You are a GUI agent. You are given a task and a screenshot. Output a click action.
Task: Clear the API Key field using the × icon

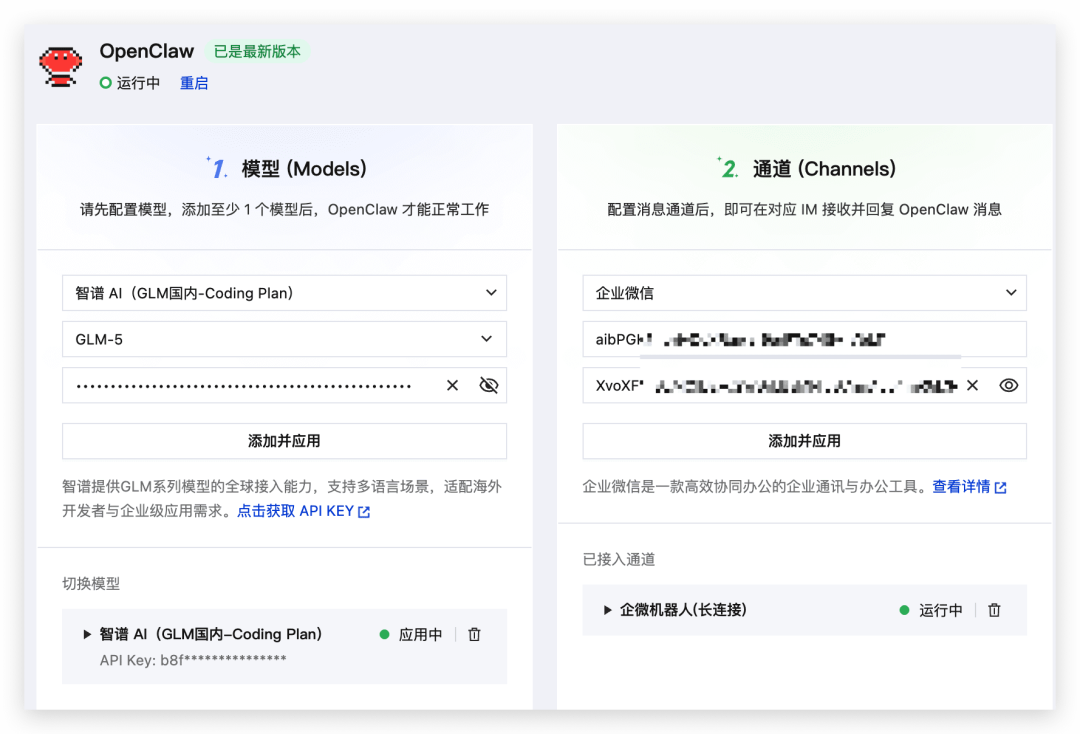click(452, 385)
